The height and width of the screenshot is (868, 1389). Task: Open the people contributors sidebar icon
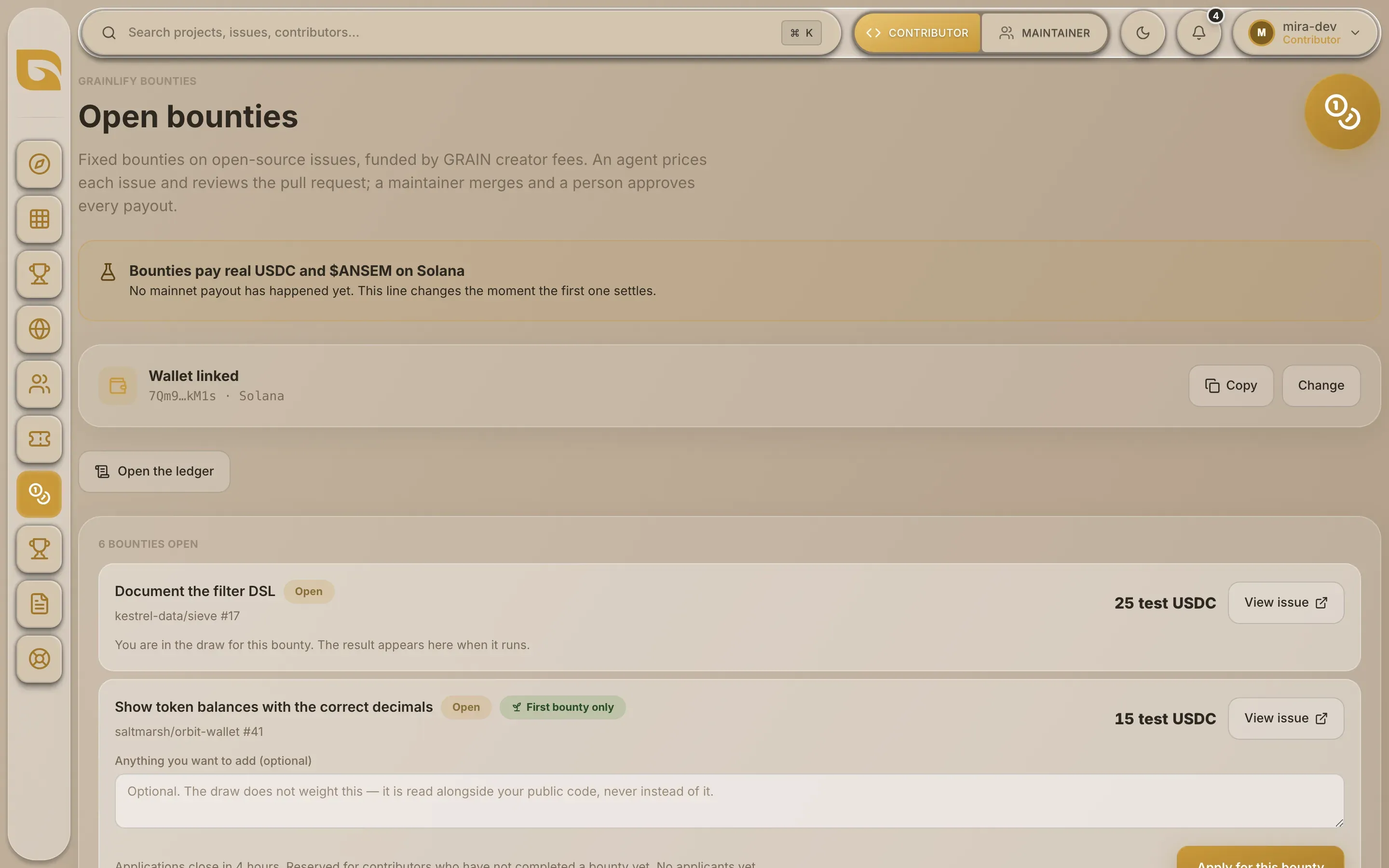[39, 384]
